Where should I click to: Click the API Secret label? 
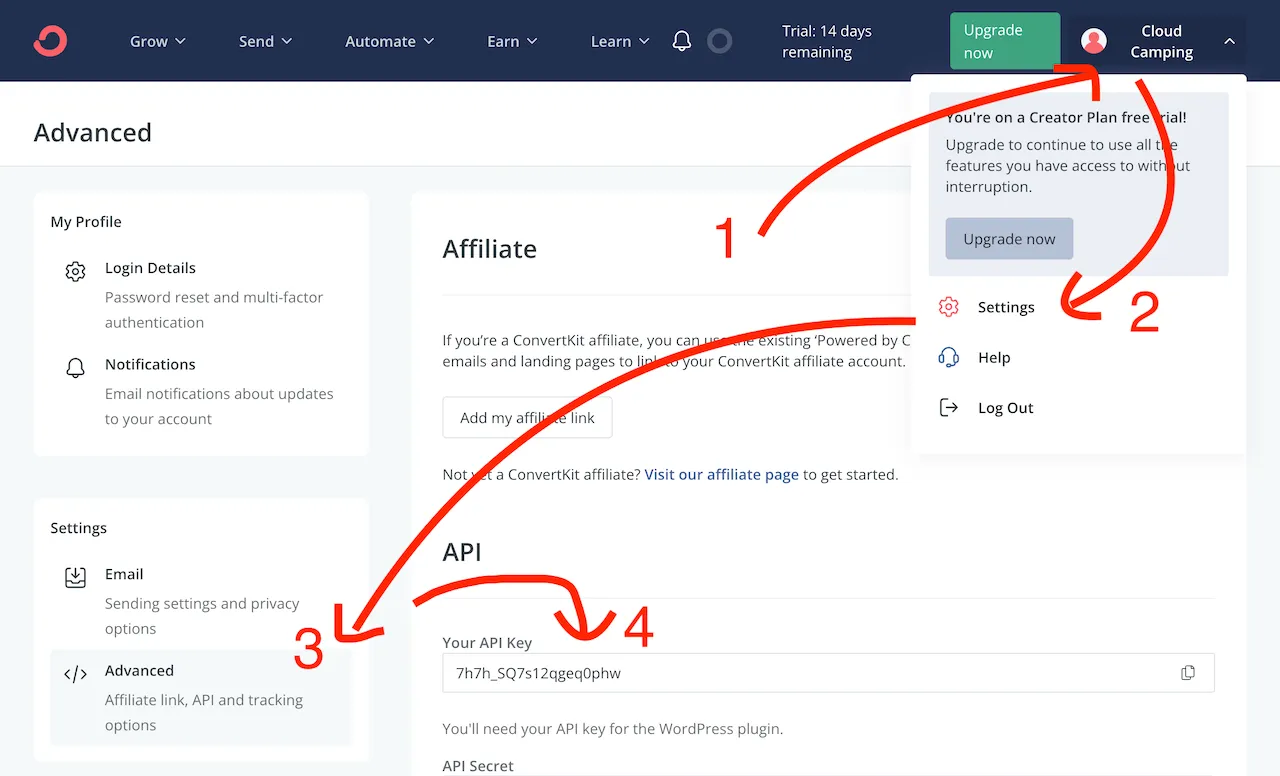pos(478,765)
